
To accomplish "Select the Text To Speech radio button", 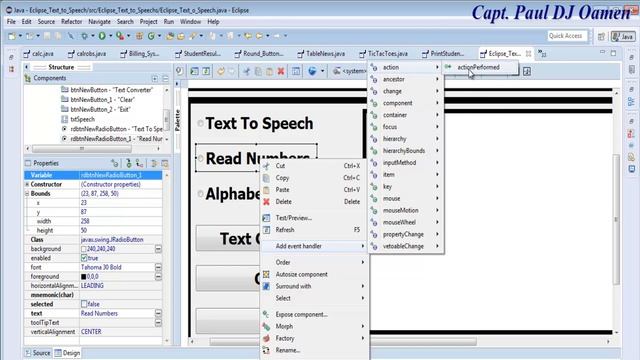I will pos(200,123).
